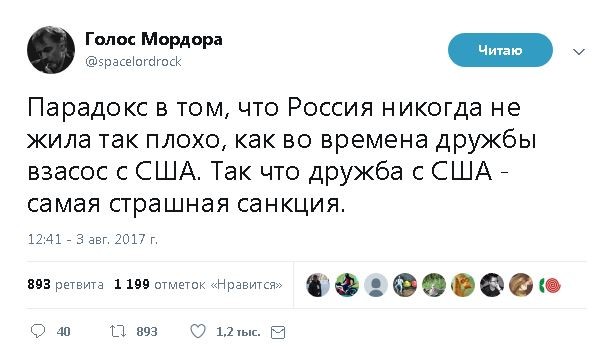This screenshot has height=364, width=612.
Task: View the 1 199 отметок «Нравится» list
Action: pos(198,284)
